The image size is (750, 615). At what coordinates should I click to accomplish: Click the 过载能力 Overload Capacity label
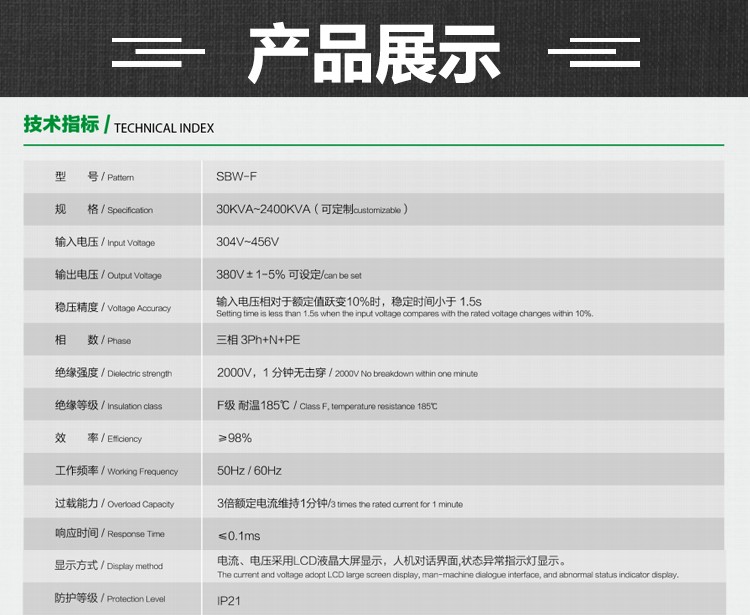[114, 504]
